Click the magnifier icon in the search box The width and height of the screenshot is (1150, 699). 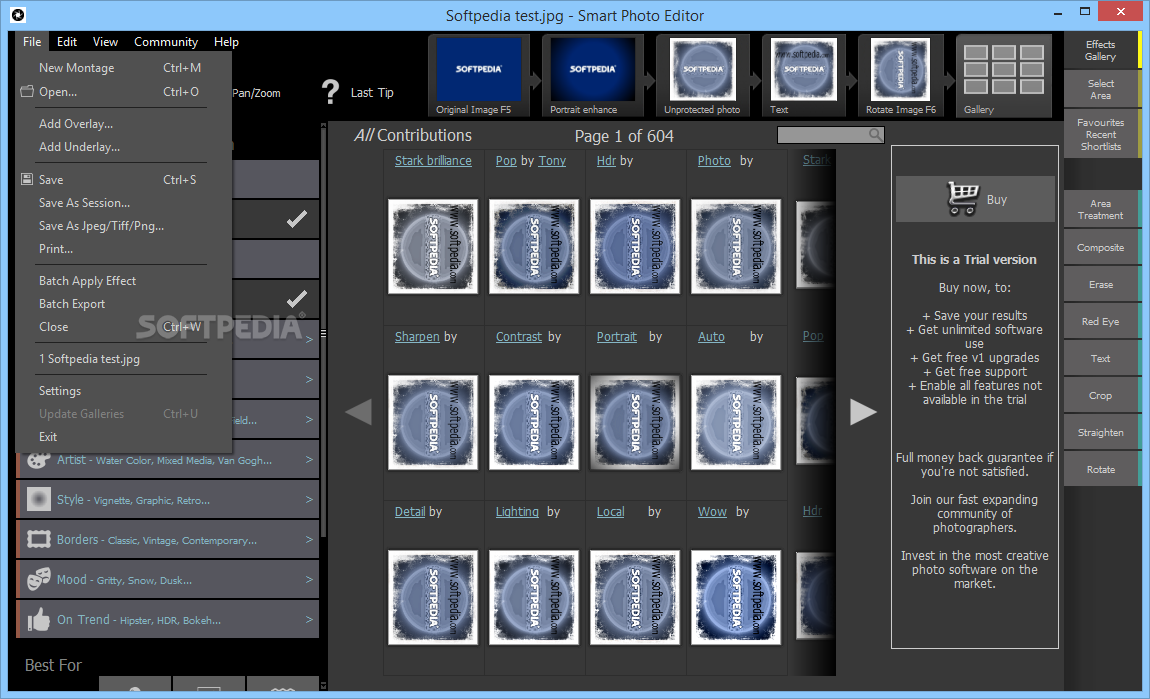coord(875,135)
